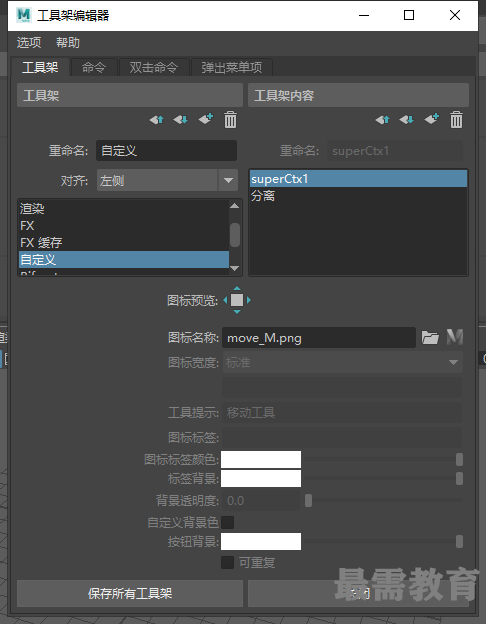
Task: Close the 工具架编辑器 window
Action: (x=455, y=16)
